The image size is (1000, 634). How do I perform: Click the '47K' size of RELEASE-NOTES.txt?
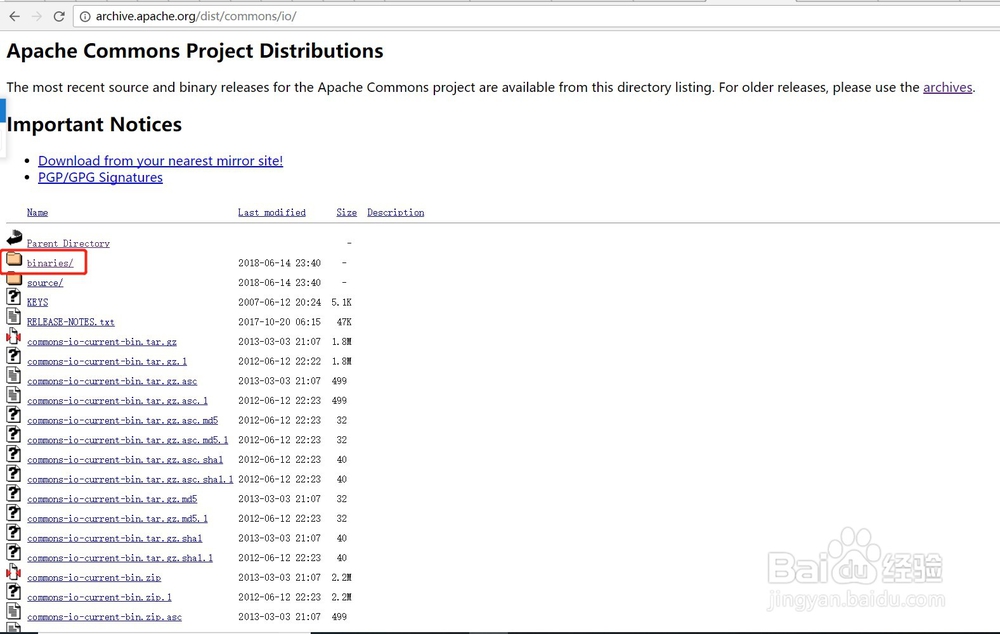[x=344, y=322]
